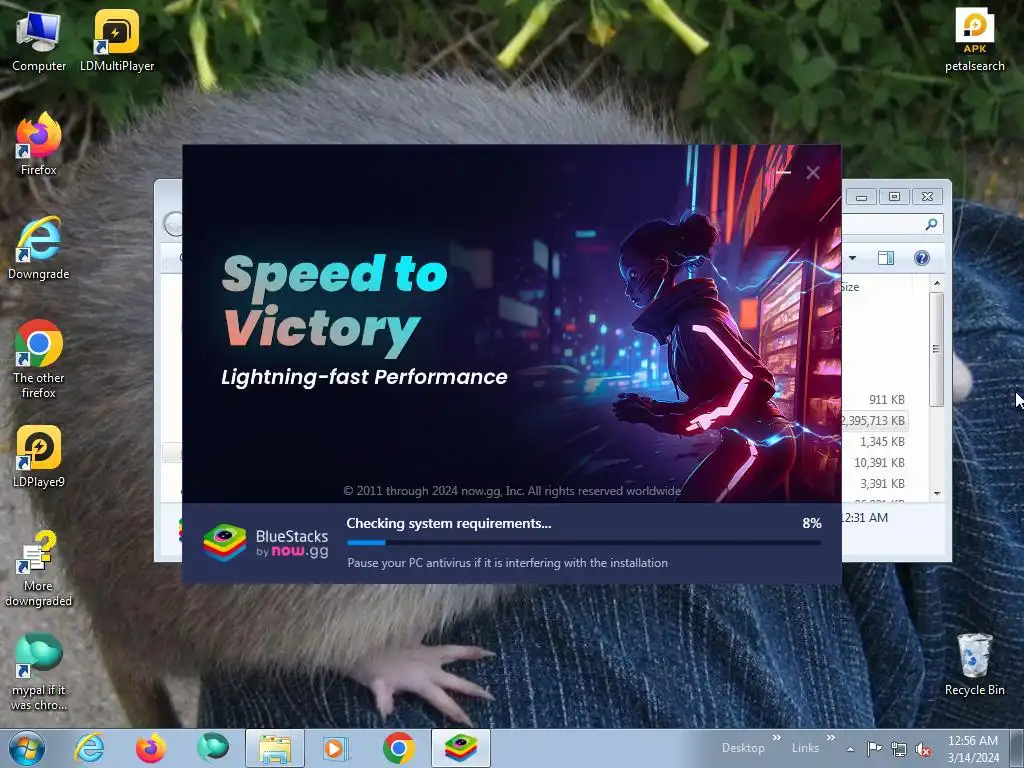Click the muted volume tray icon
Viewport: 1024px width, 768px height.
click(x=923, y=749)
